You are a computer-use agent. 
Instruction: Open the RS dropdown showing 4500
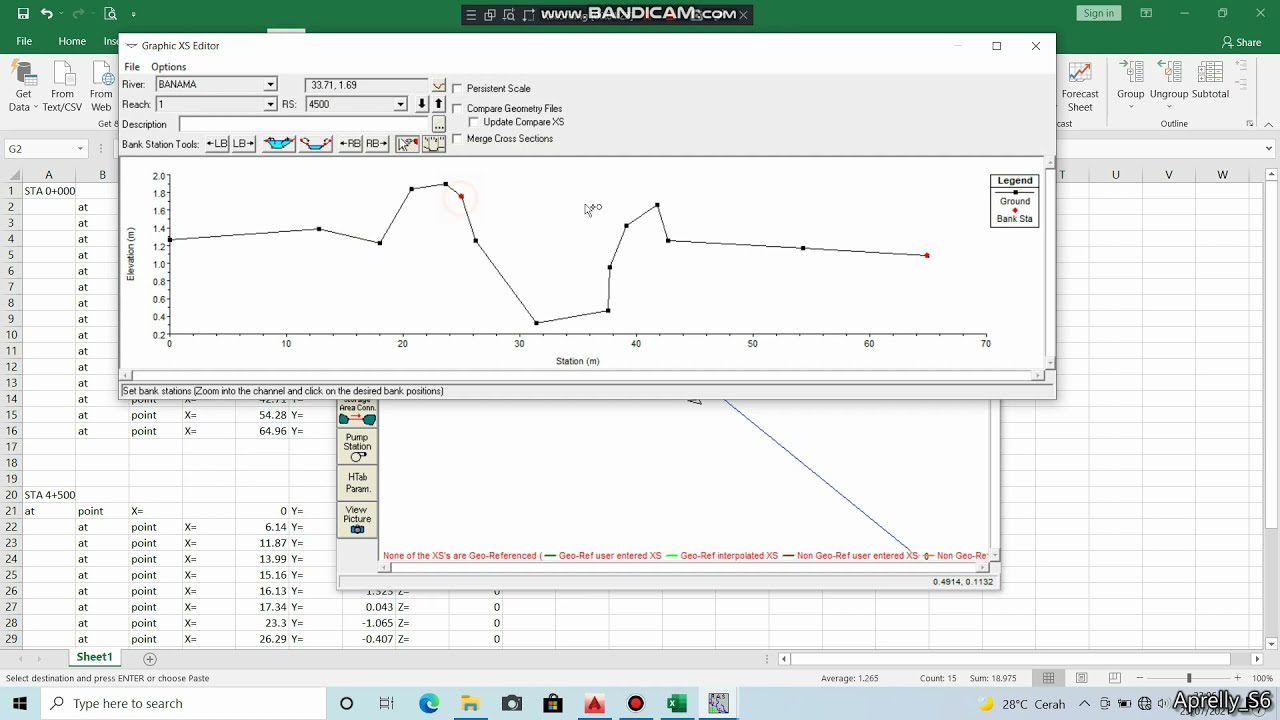click(400, 104)
